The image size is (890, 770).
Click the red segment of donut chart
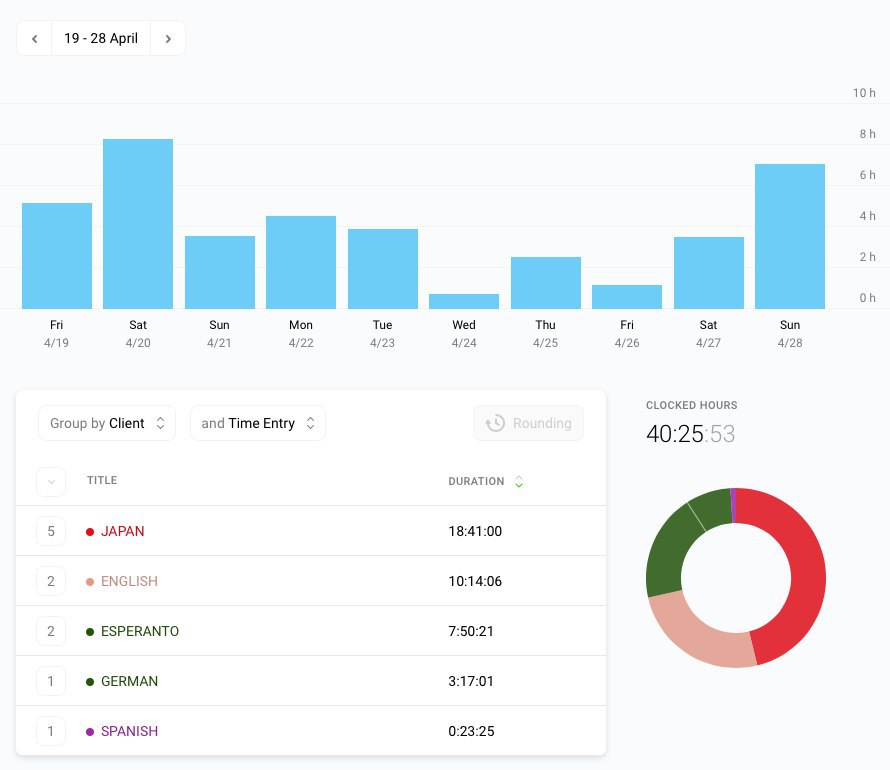(x=806, y=573)
